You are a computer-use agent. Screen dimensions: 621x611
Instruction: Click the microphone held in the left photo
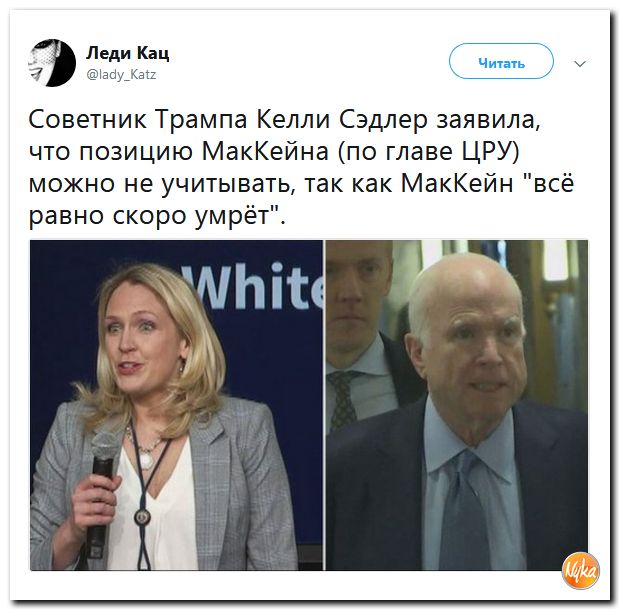pos(102,490)
